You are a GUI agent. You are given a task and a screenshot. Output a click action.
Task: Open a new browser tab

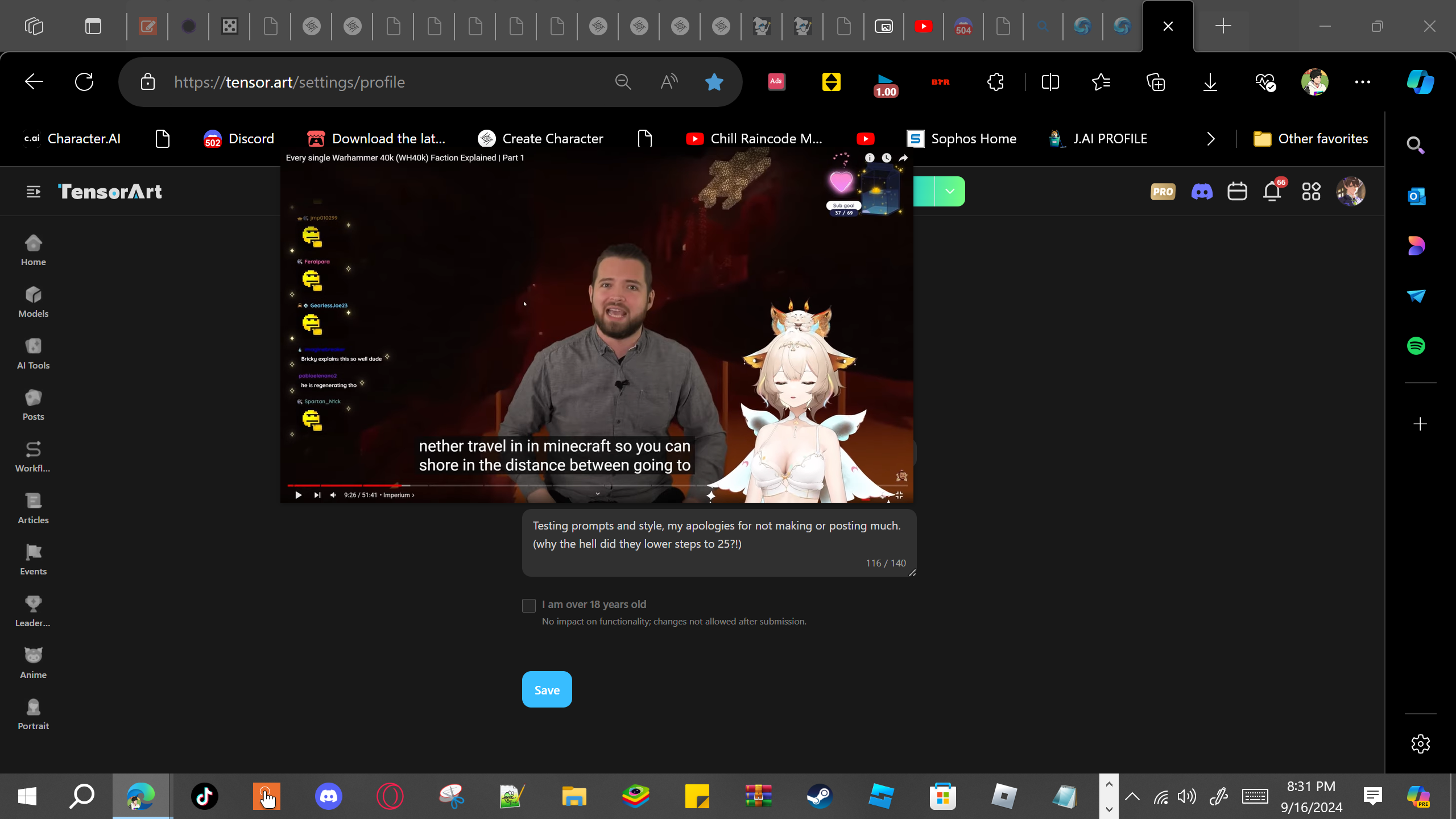coord(1223,26)
